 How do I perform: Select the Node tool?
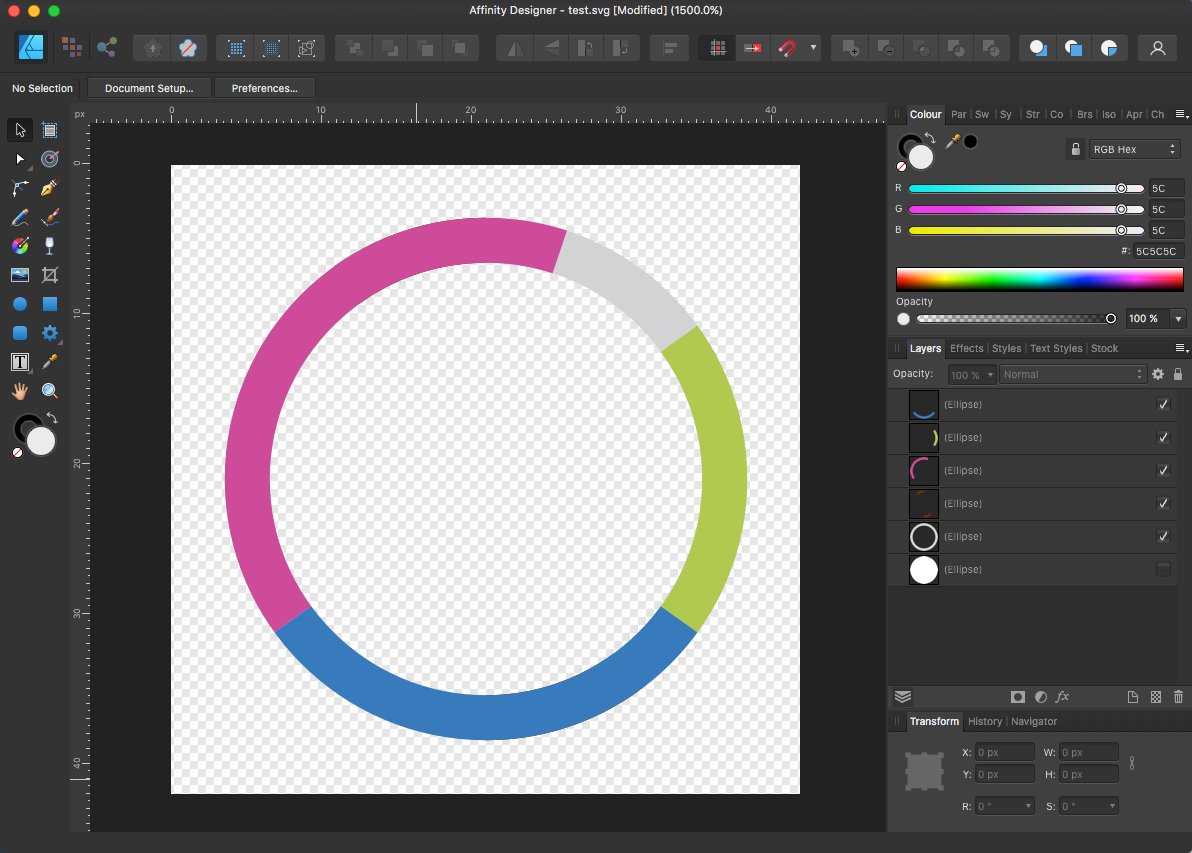point(20,159)
